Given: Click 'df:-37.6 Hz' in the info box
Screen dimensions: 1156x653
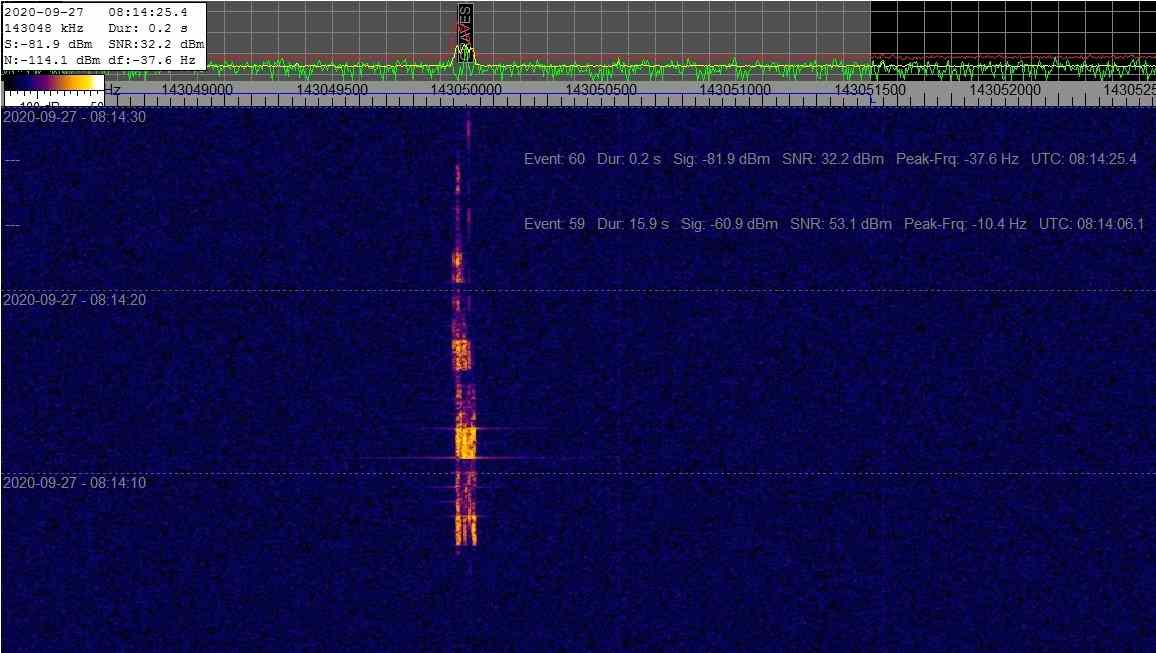Looking at the screenshot, I should pyautogui.click(x=152, y=60).
